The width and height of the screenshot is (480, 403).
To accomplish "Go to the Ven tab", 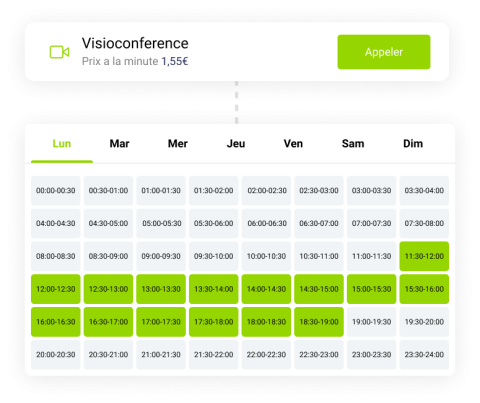I will click(x=293, y=144).
